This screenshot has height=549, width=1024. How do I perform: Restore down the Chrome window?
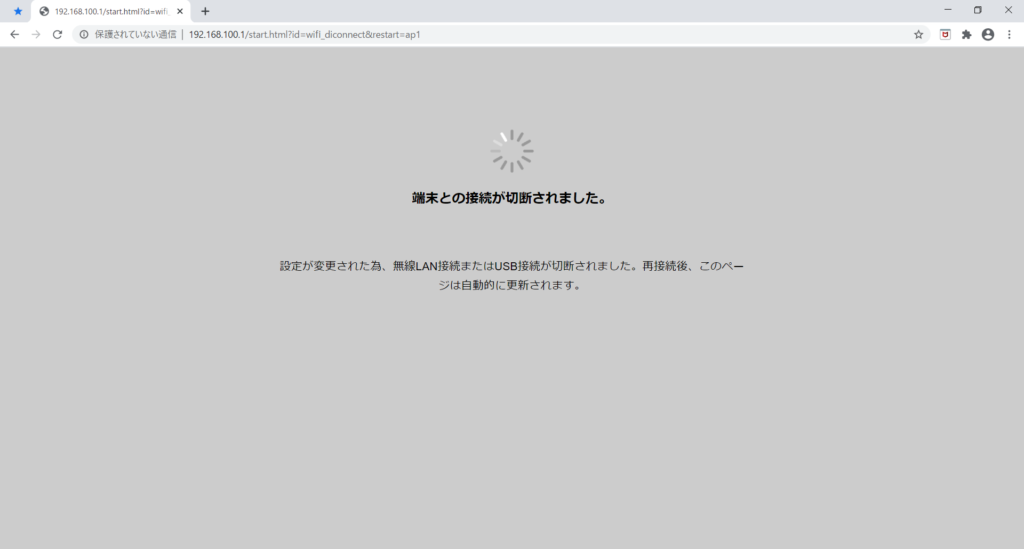pyautogui.click(x=978, y=10)
